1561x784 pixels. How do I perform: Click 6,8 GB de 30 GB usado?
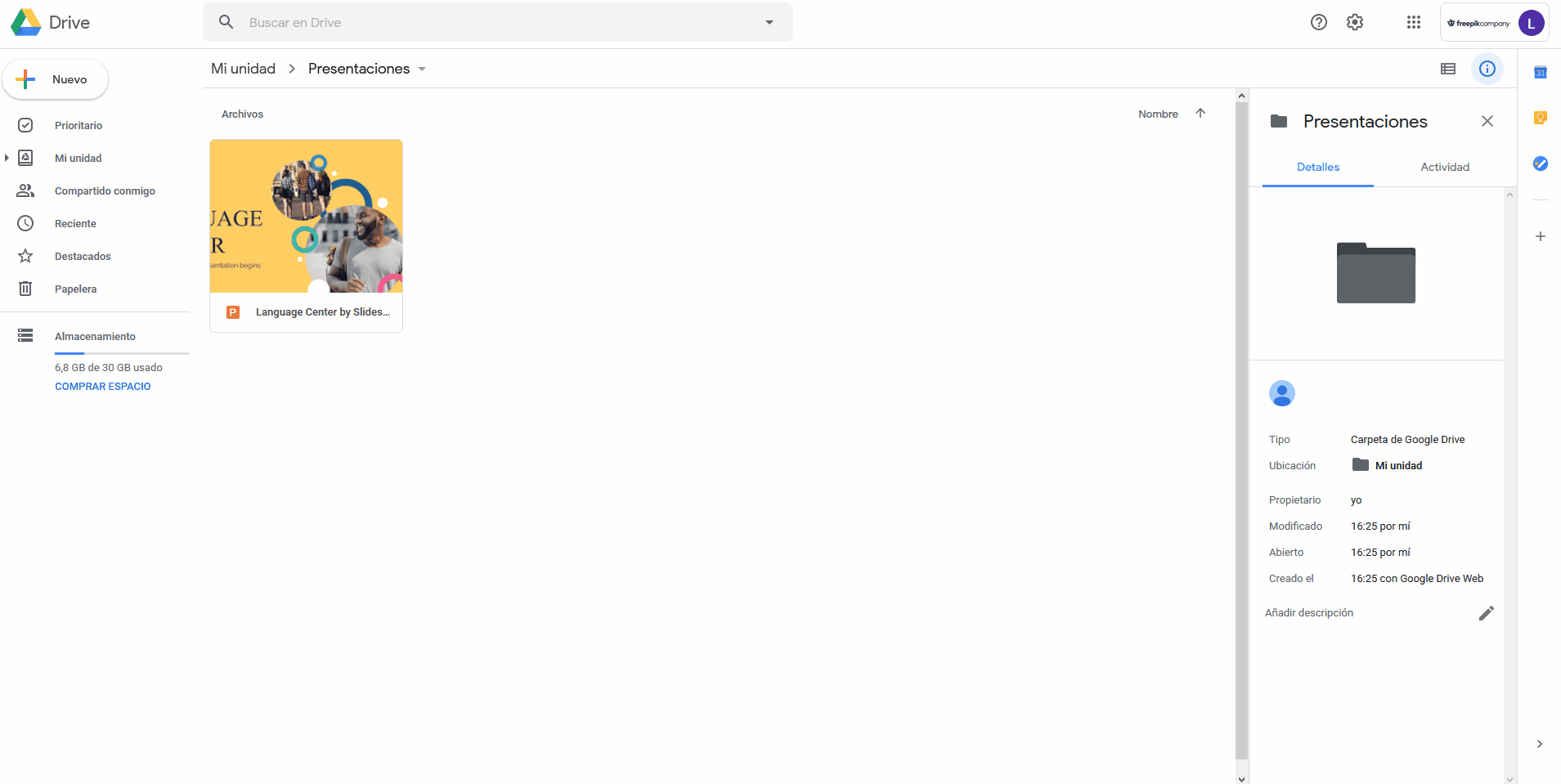109,368
